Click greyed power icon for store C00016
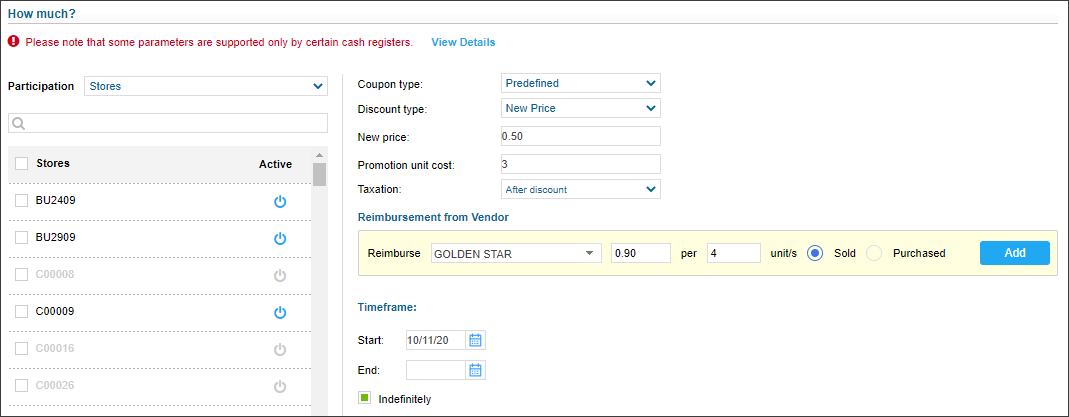This screenshot has height=417, width=1069. pyautogui.click(x=280, y=349)
